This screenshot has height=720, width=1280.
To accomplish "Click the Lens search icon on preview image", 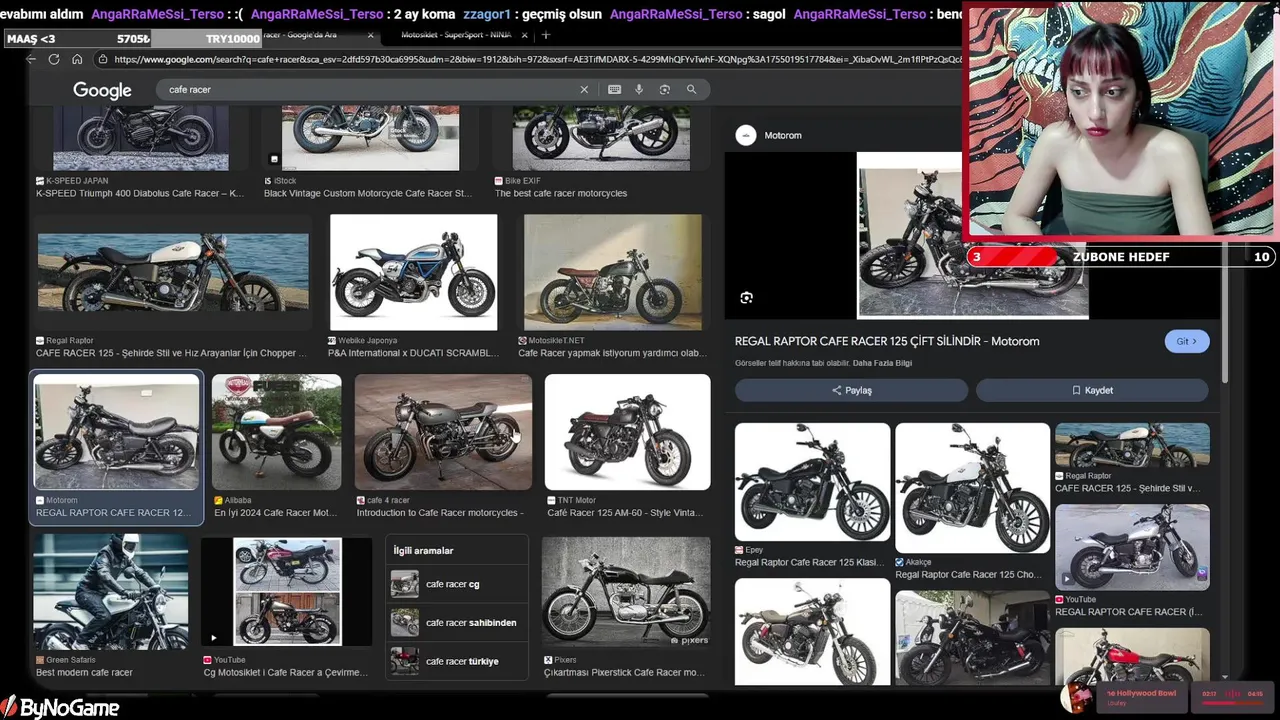I will point(746,297).
